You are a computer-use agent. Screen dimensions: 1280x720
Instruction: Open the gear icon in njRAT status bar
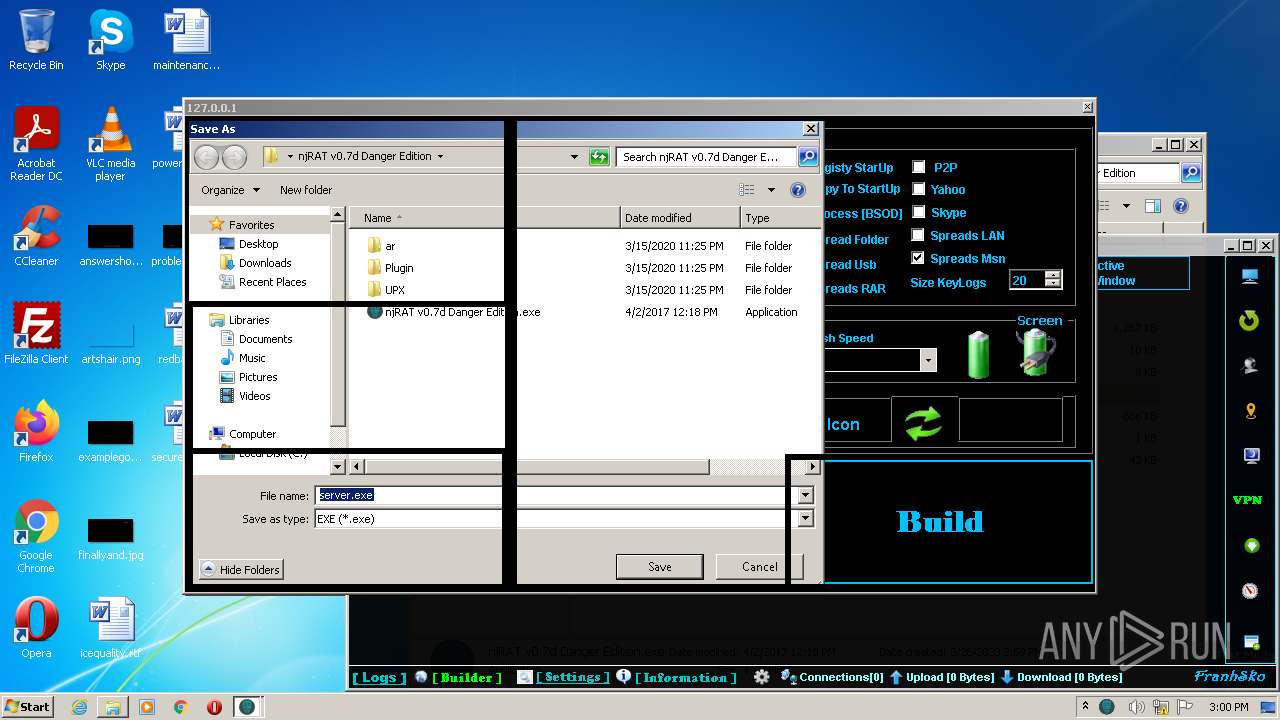[x=762, y=677]
